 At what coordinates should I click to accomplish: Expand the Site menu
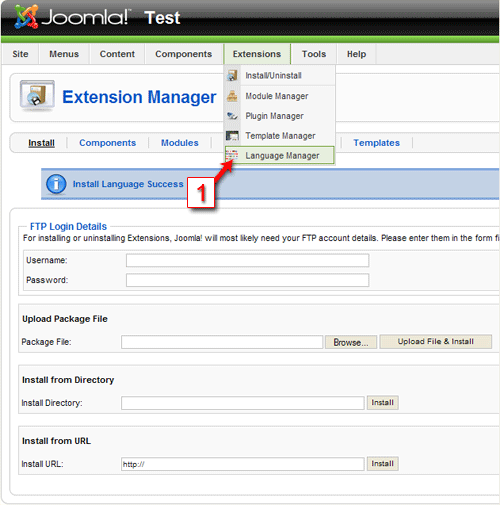(x=20, y=54)
